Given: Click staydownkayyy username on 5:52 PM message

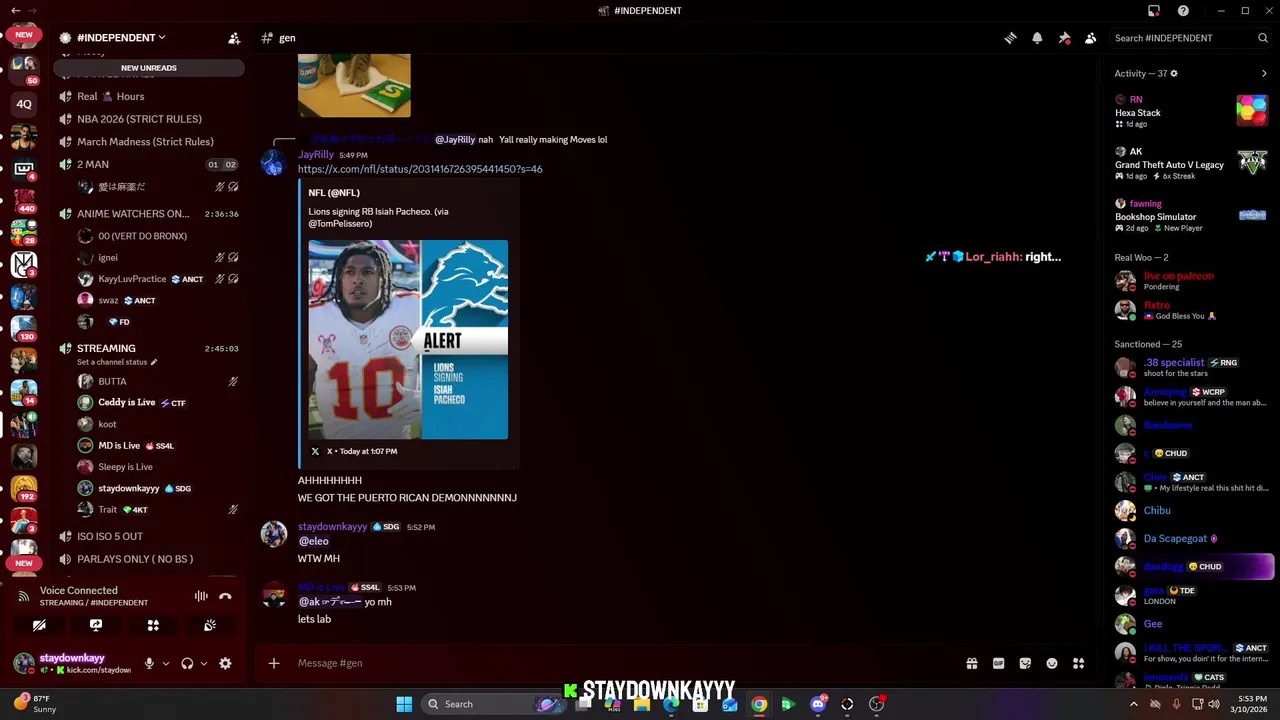Looking at the screenshot, I should click(333, 527).
